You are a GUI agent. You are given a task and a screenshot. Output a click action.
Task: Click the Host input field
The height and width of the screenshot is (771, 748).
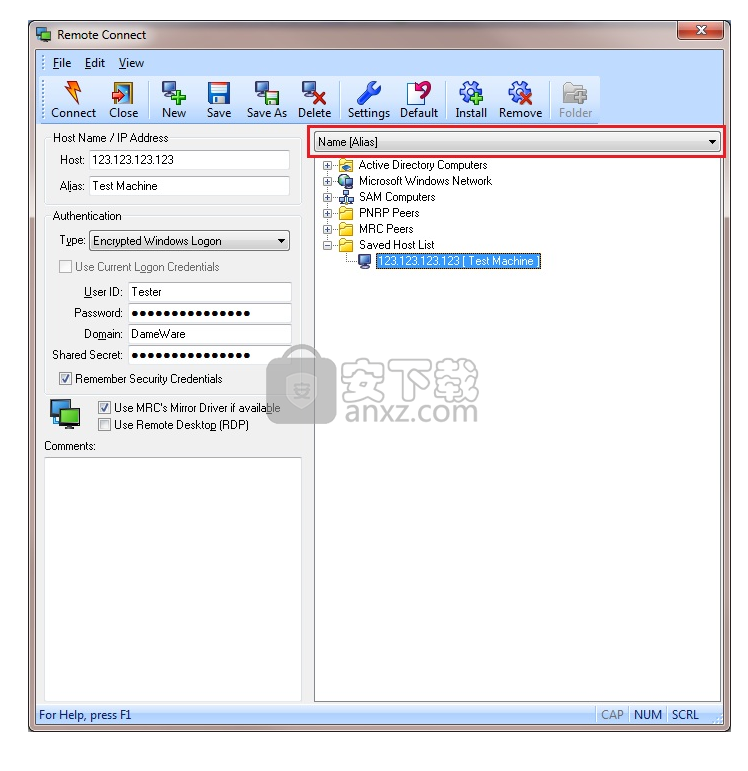pos(189,160)
